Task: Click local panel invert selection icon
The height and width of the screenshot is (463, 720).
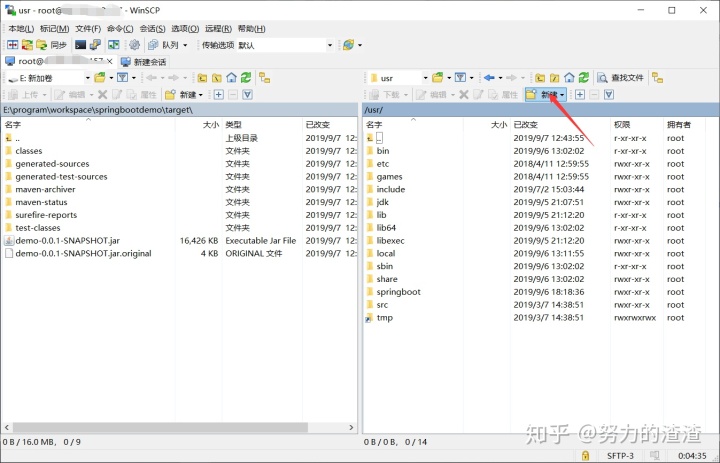Action: click(248, 95)
